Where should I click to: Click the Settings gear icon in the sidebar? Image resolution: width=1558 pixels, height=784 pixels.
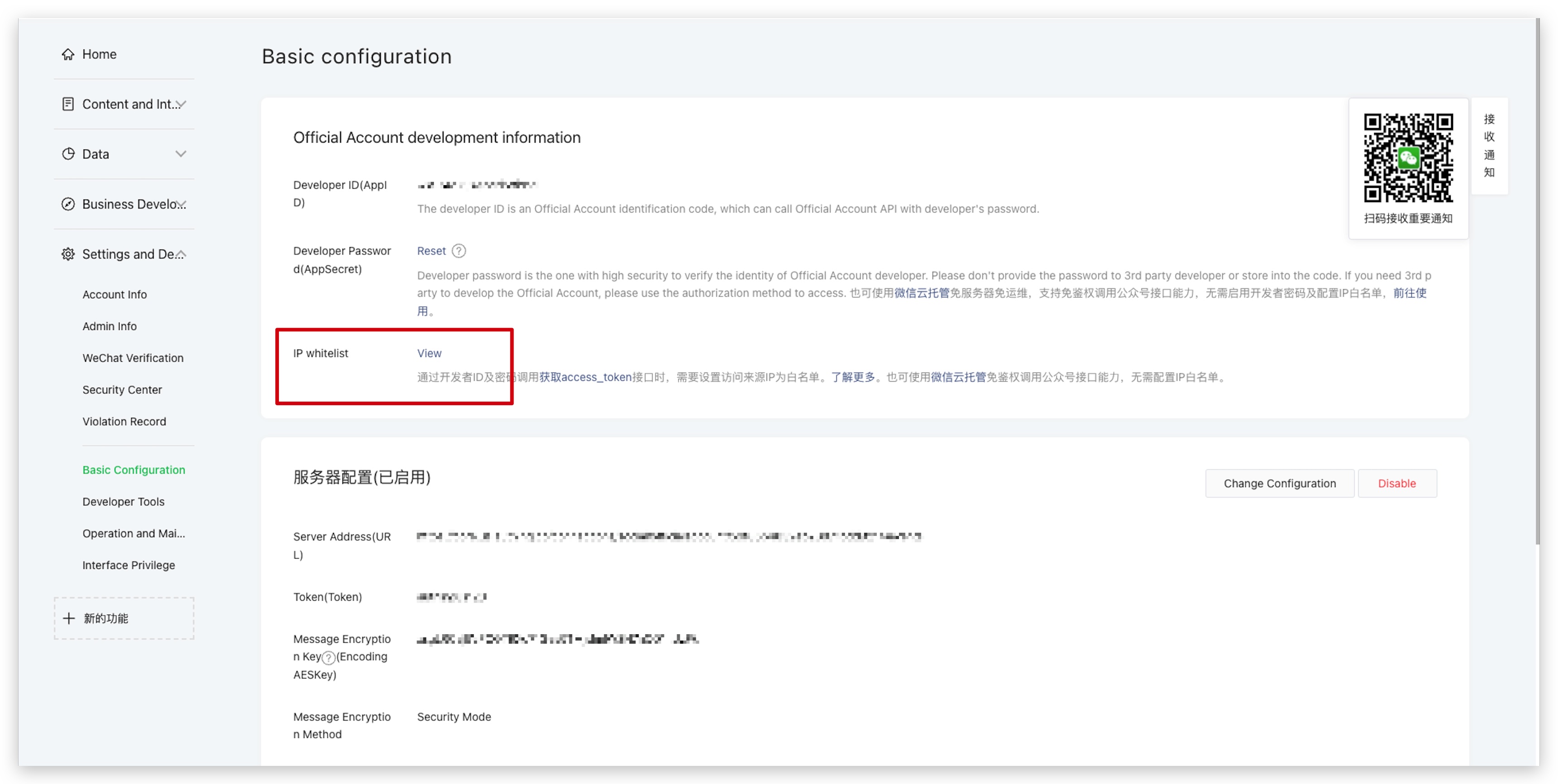68,254
